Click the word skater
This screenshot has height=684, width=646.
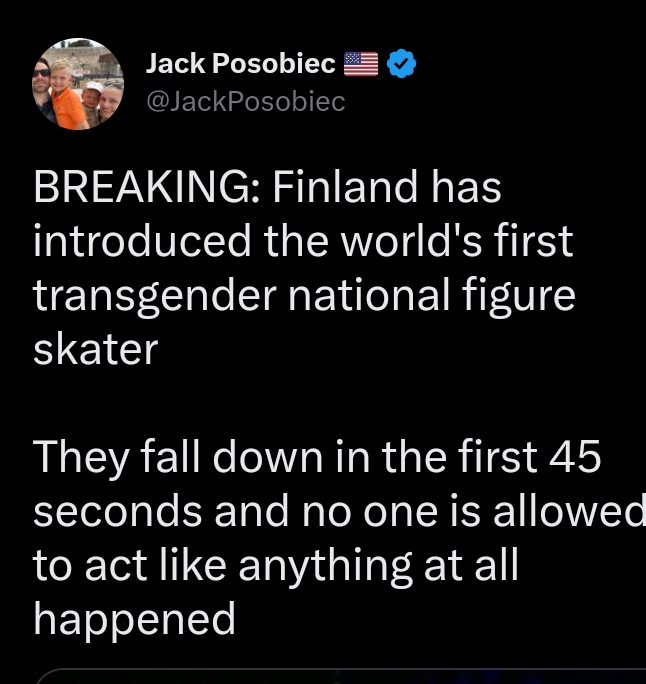(x=96, y=349)
